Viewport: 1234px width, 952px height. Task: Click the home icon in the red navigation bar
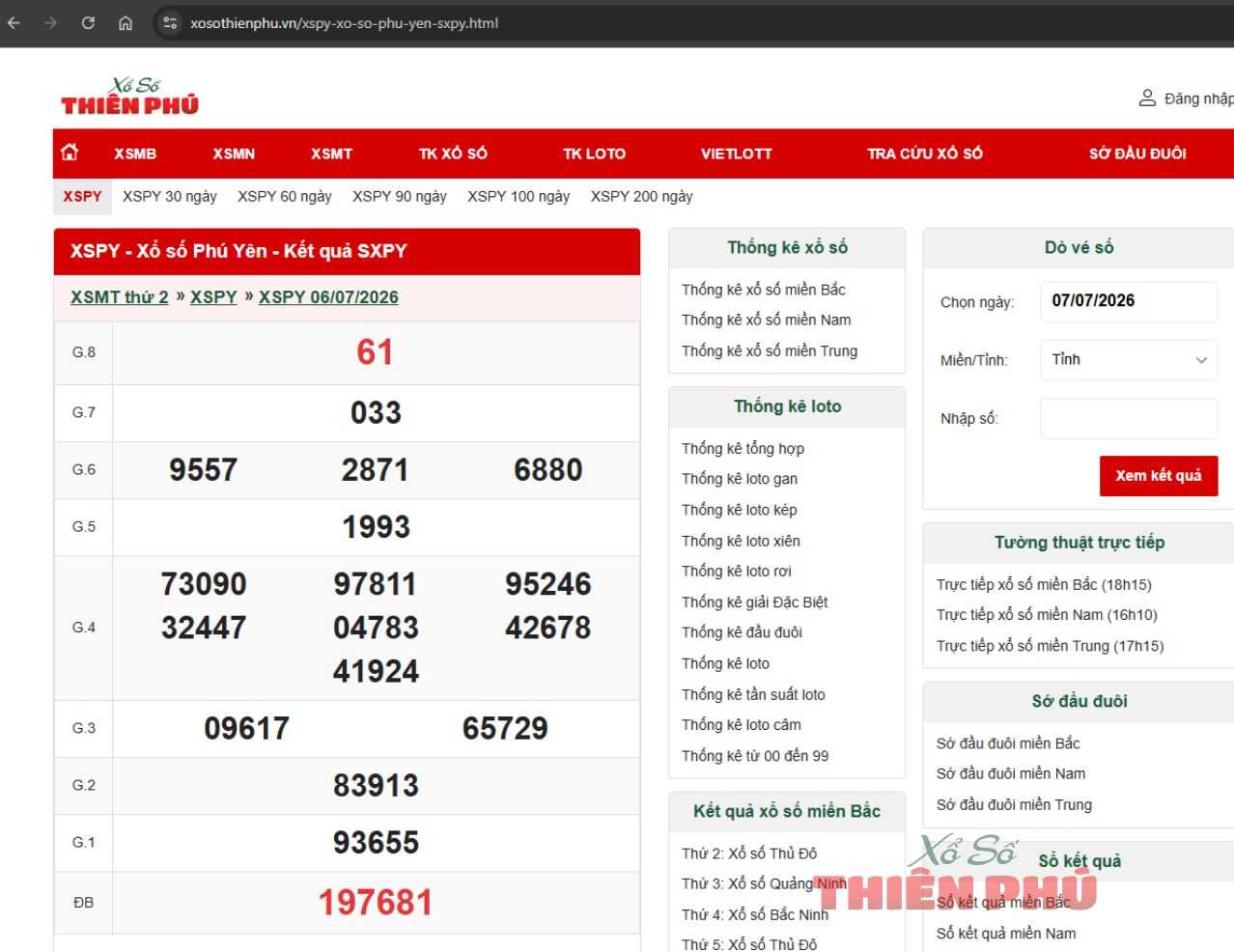[70, 153]
